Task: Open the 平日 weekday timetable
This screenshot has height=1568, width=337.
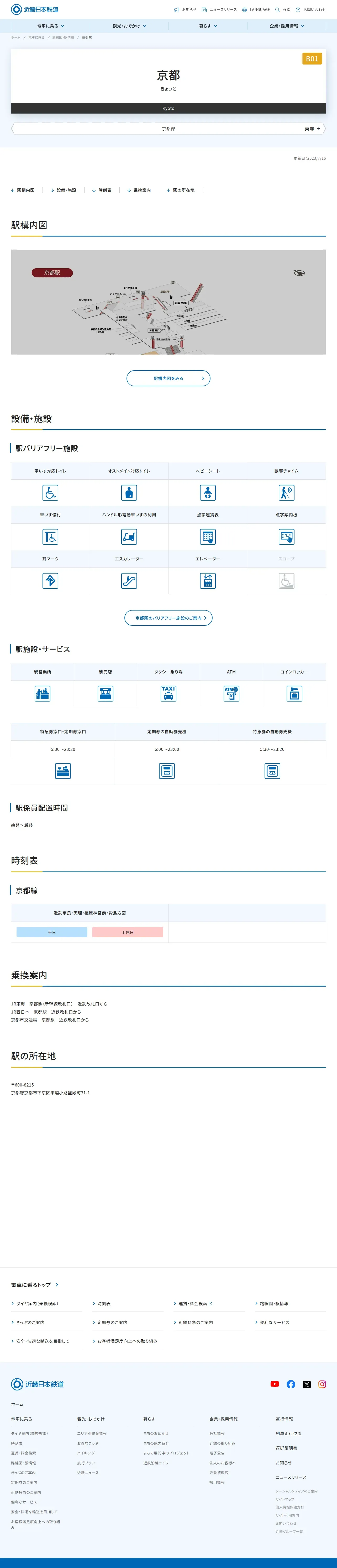Action: [52, 932]
